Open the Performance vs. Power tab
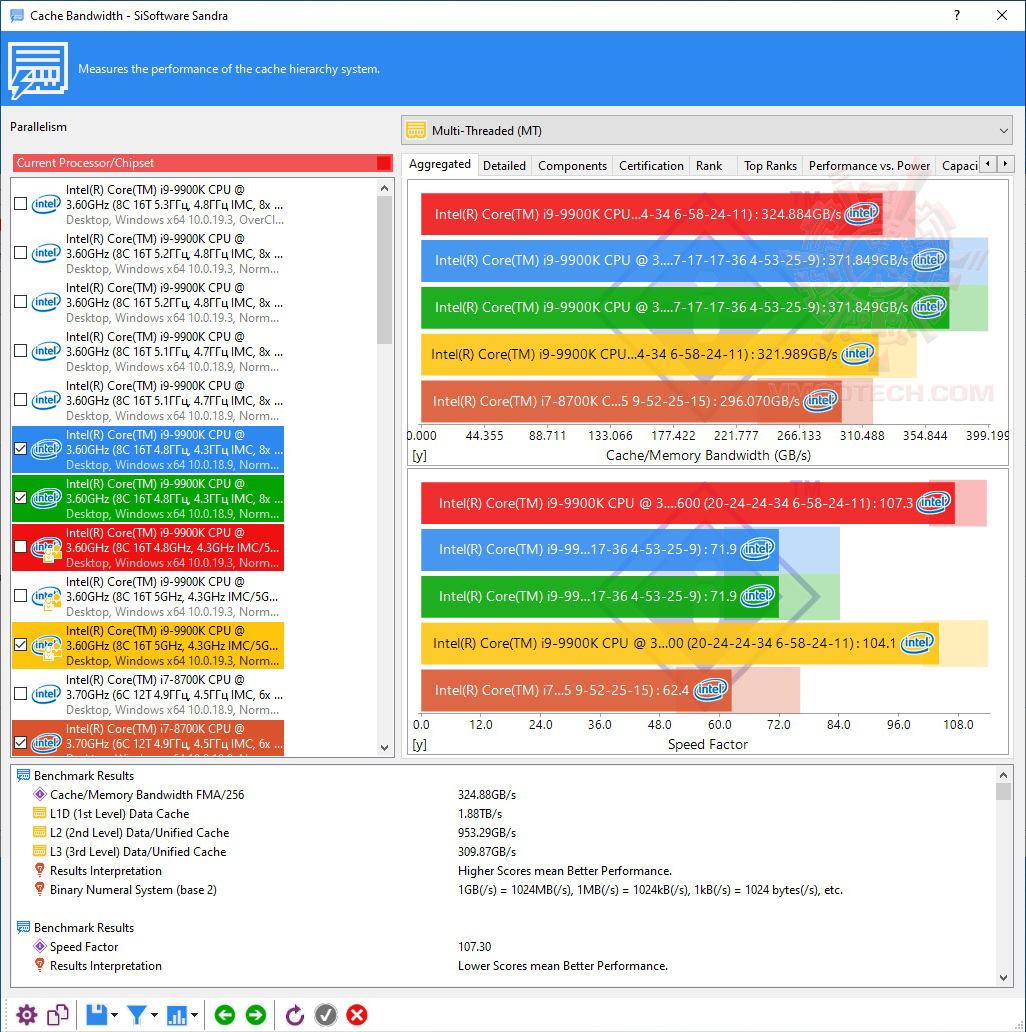 (869, 166)
